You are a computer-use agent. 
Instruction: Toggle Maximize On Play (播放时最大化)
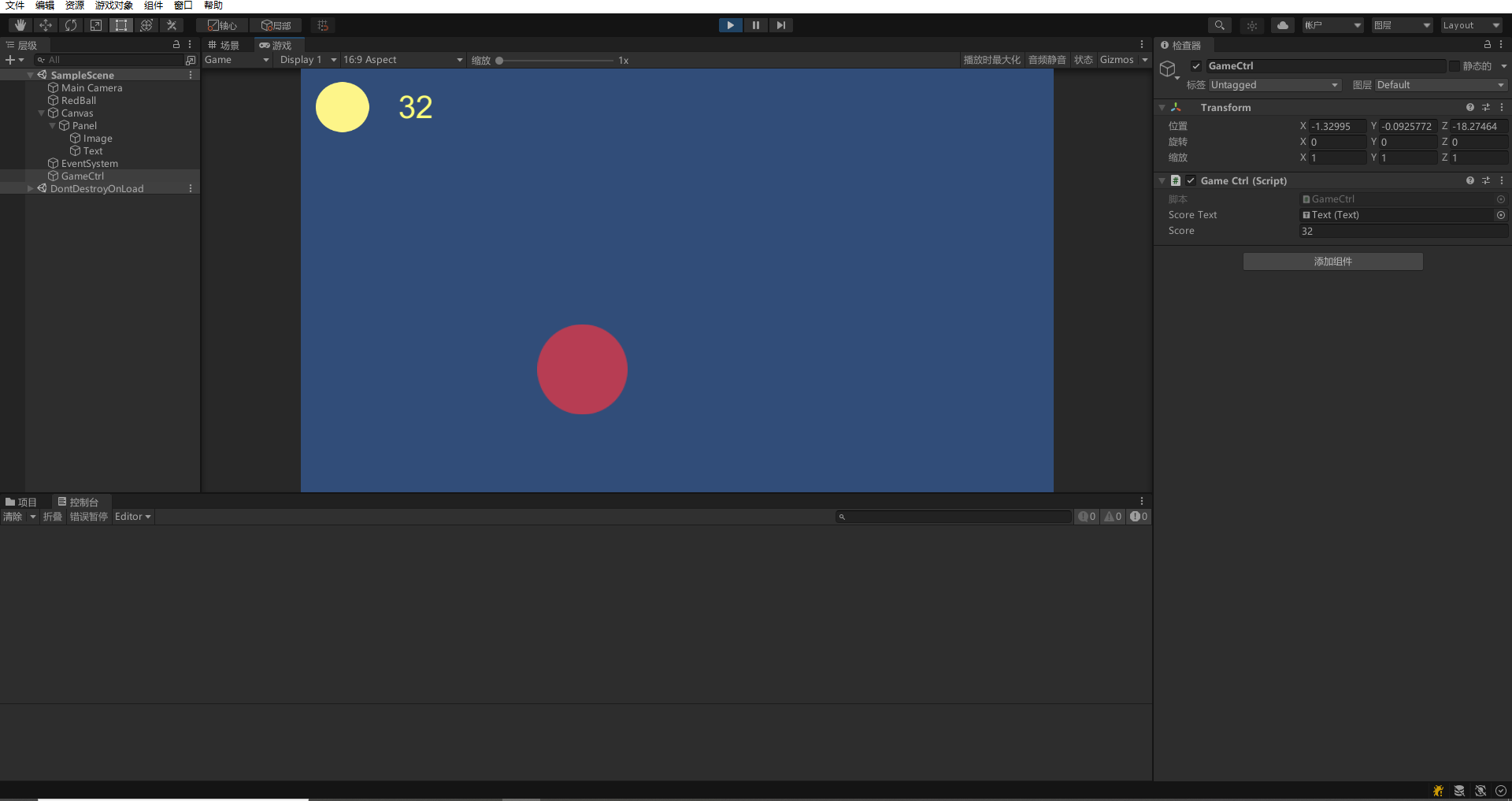point(991,60)
